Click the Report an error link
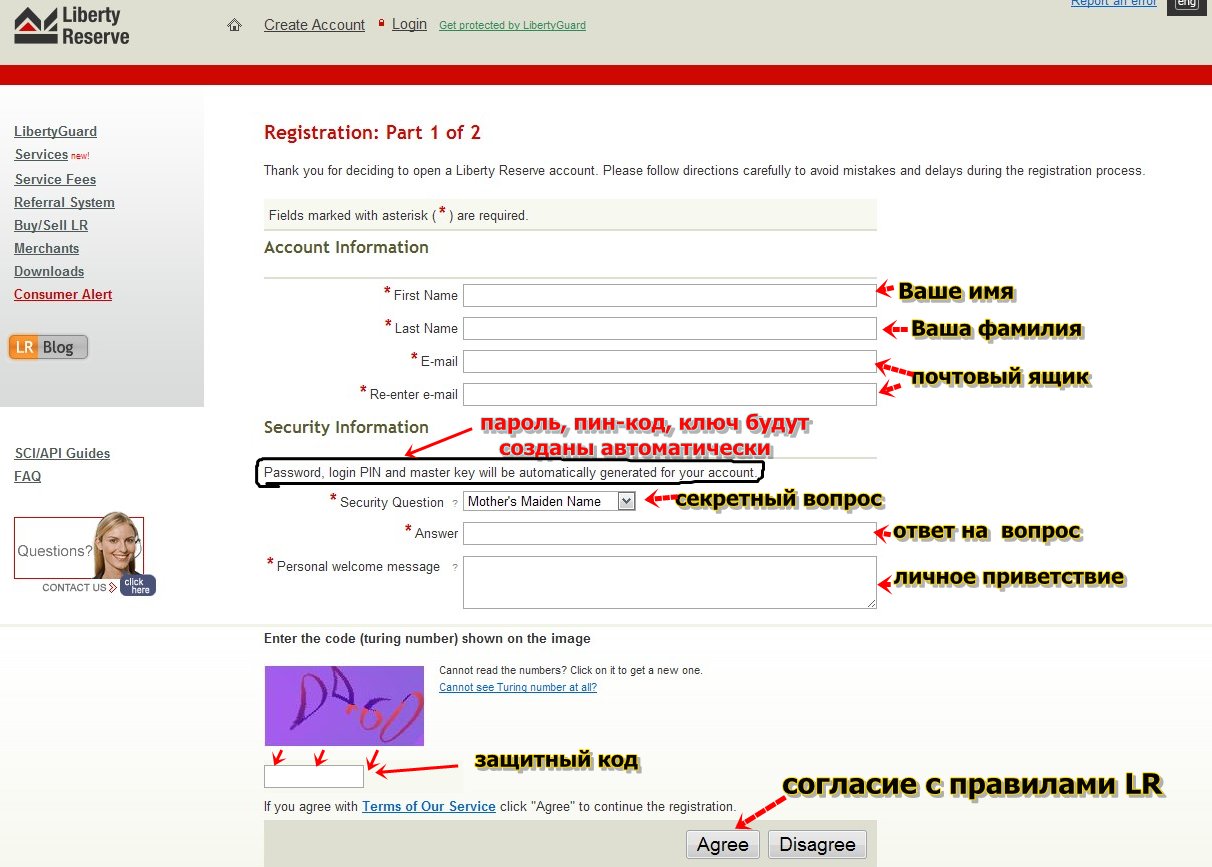 click(1113, 3)
